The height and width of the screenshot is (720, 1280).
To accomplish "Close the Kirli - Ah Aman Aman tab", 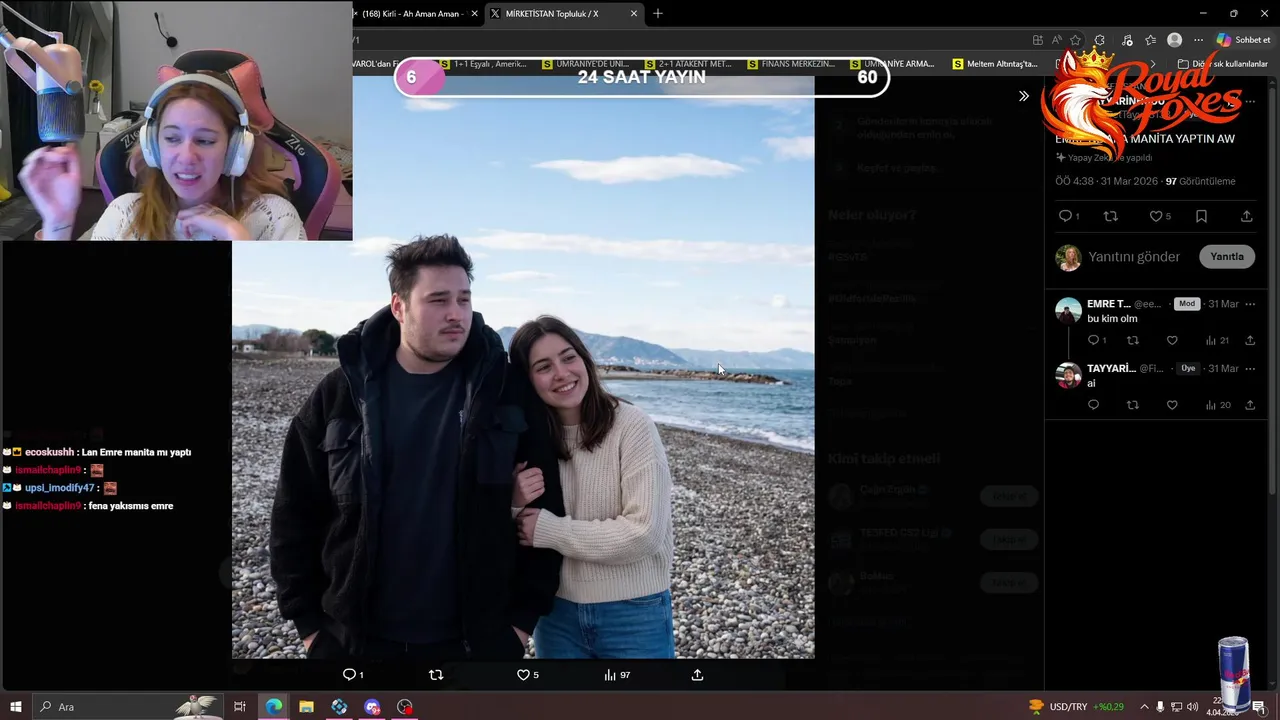I will (475, 14).
